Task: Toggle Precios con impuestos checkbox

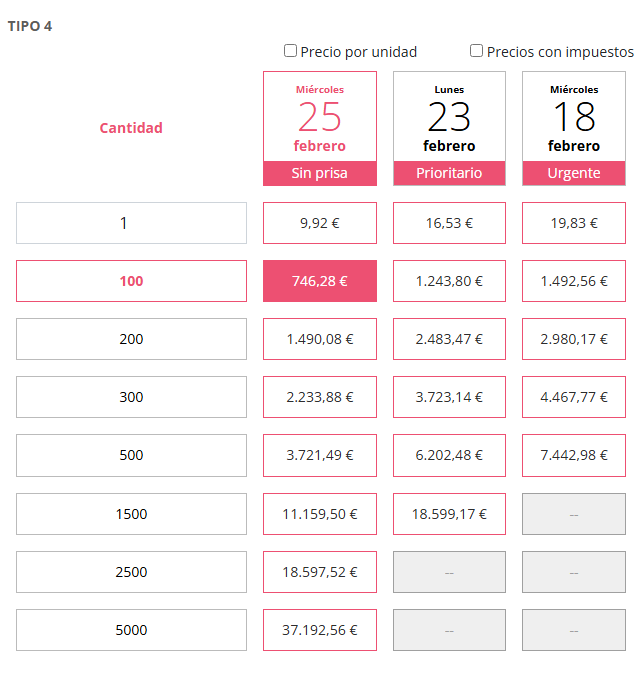Action: (x=477, y=51)
